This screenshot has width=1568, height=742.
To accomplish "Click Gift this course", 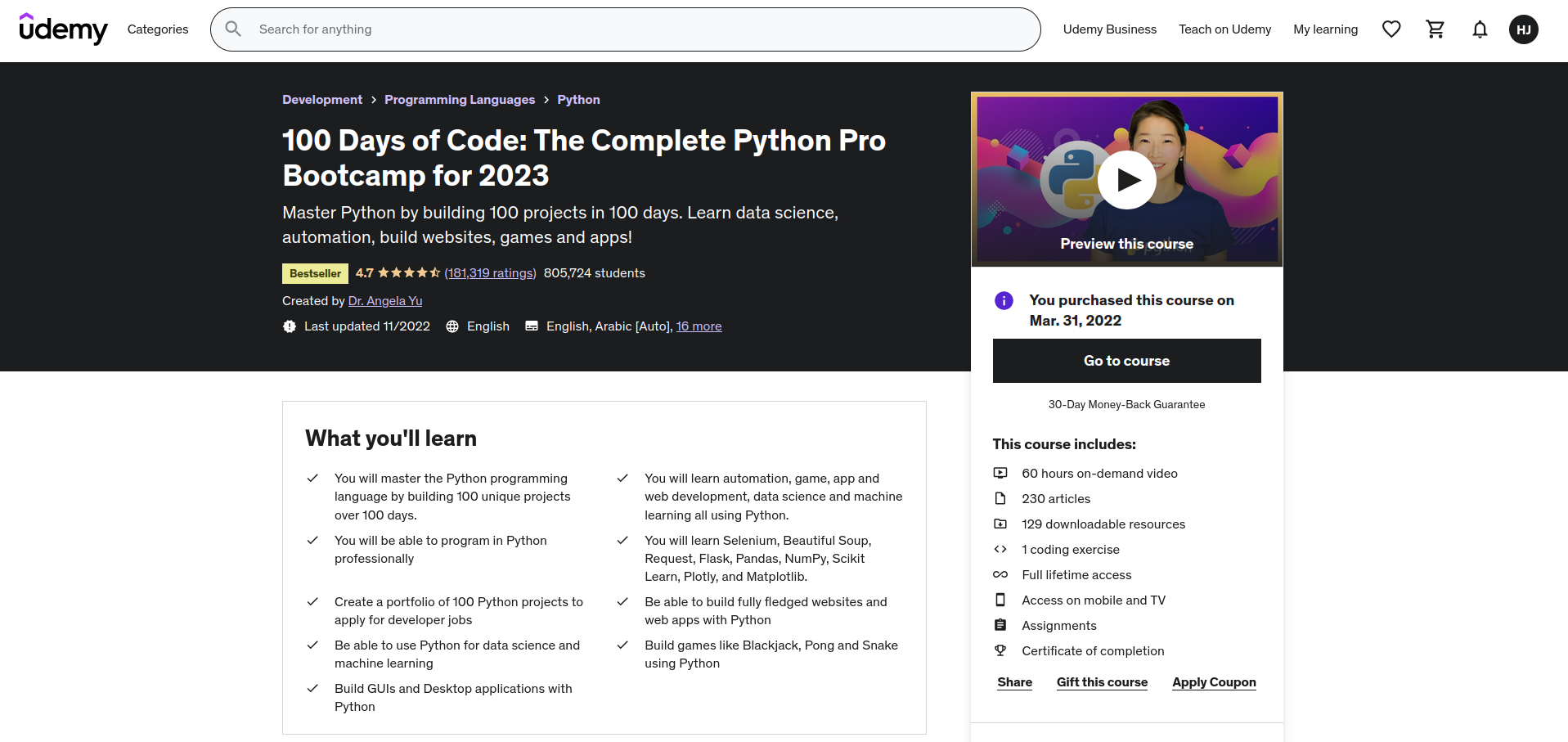I will click(x=1103, y=682).
